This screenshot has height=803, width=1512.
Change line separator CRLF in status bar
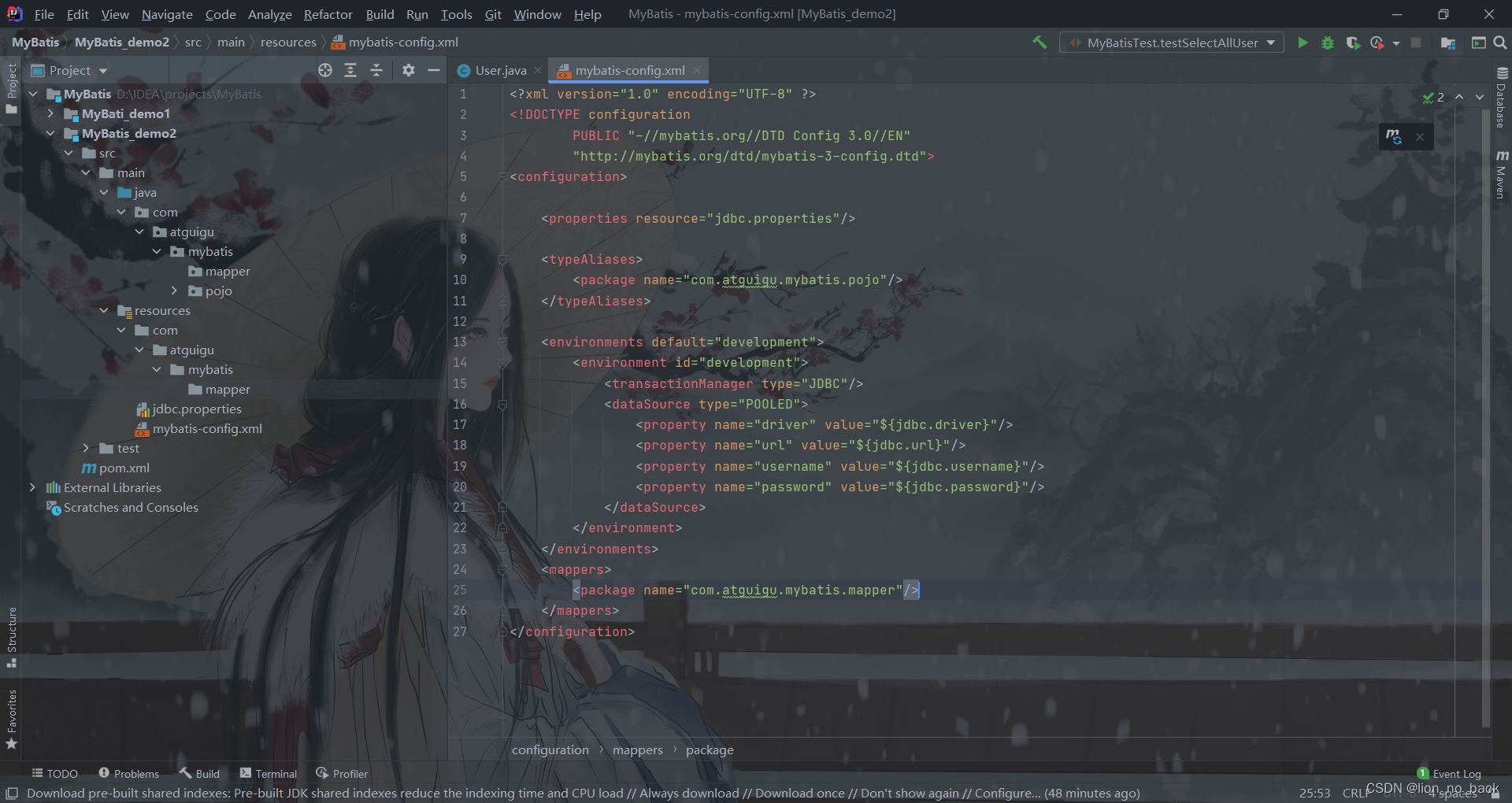click(1357, 793)
